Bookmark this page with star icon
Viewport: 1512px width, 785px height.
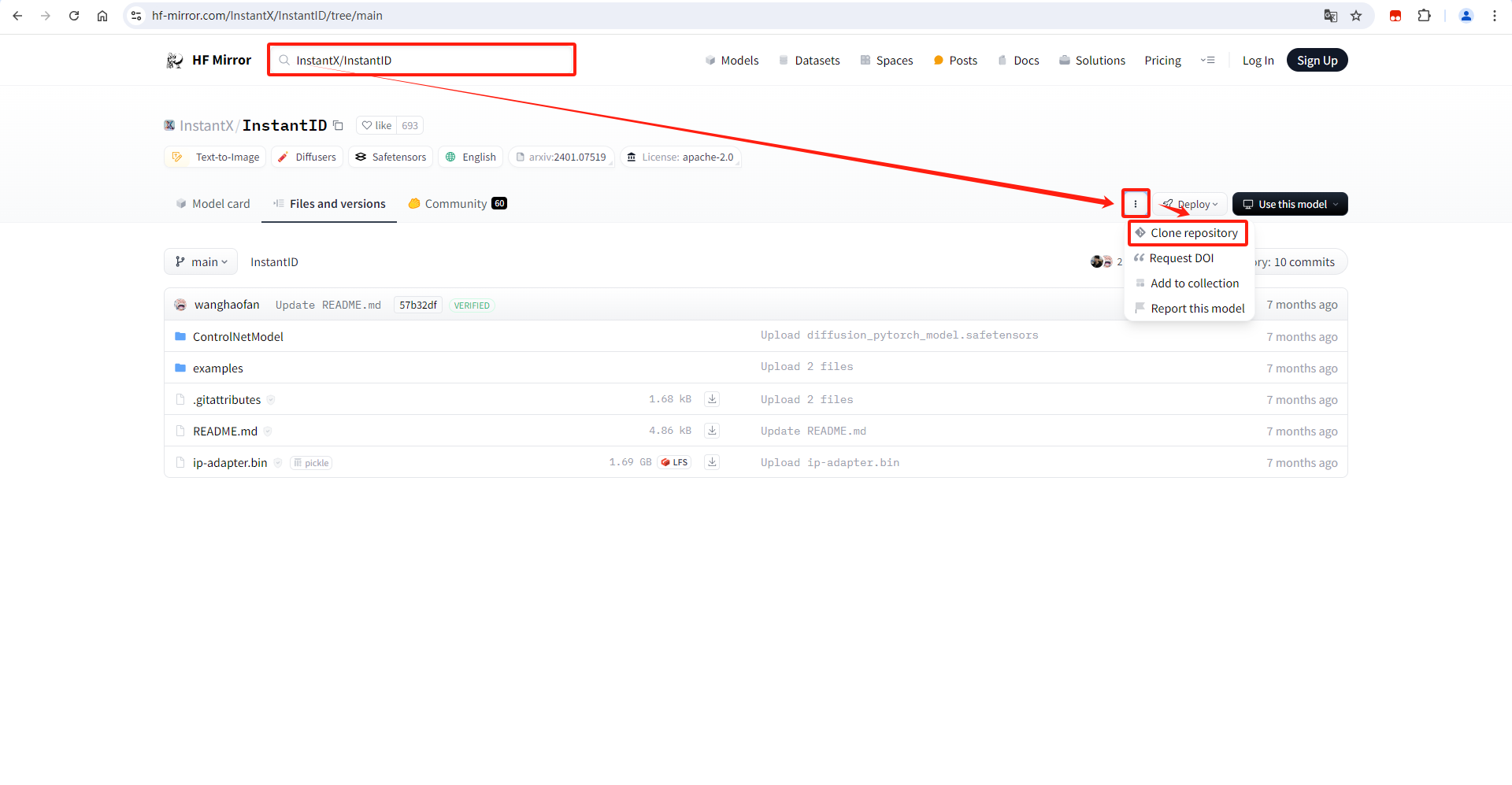pos(1356,16)
